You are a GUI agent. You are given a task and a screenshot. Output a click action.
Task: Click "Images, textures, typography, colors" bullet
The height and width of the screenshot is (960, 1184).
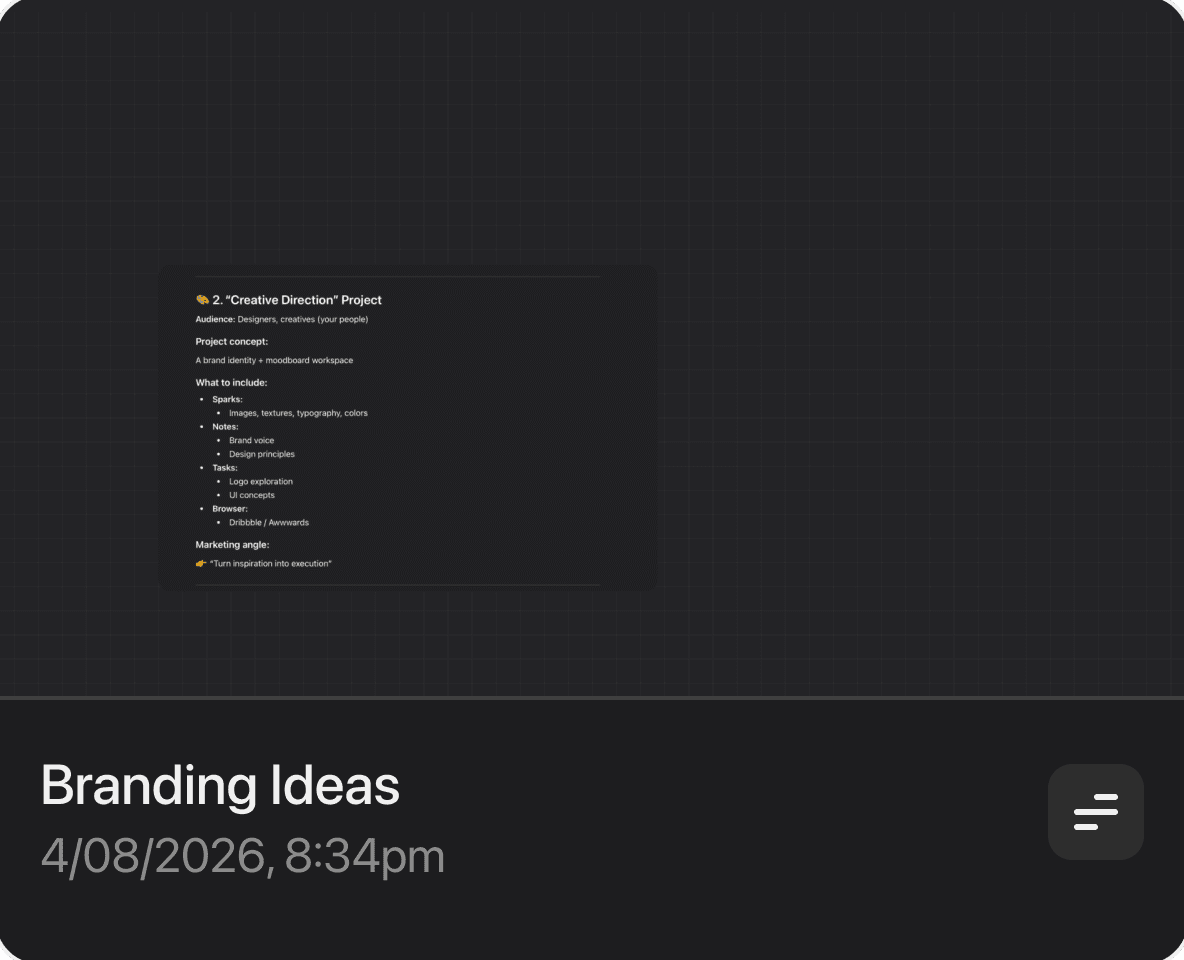pos(298,413)
